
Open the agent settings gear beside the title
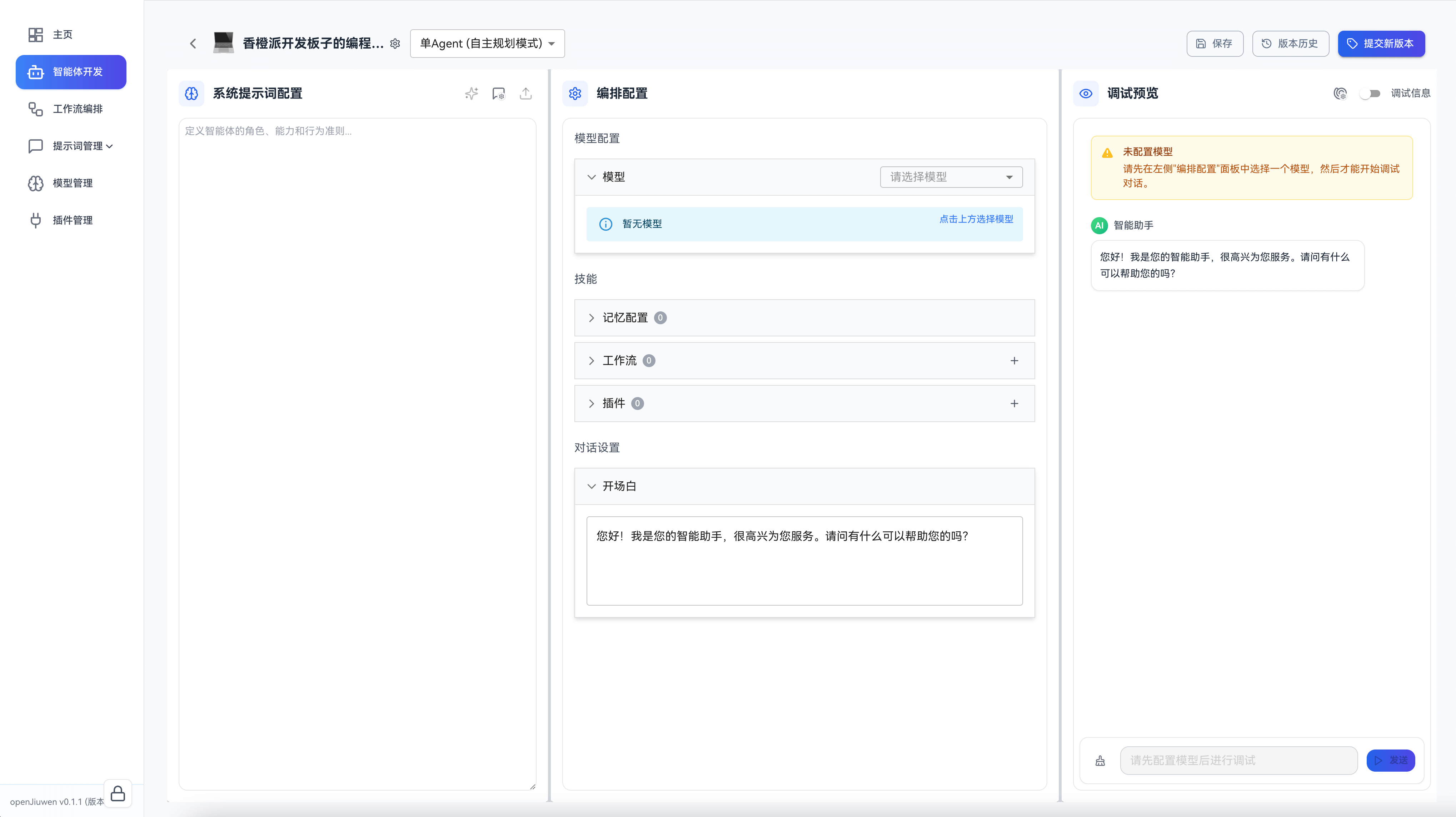point(395,44)
